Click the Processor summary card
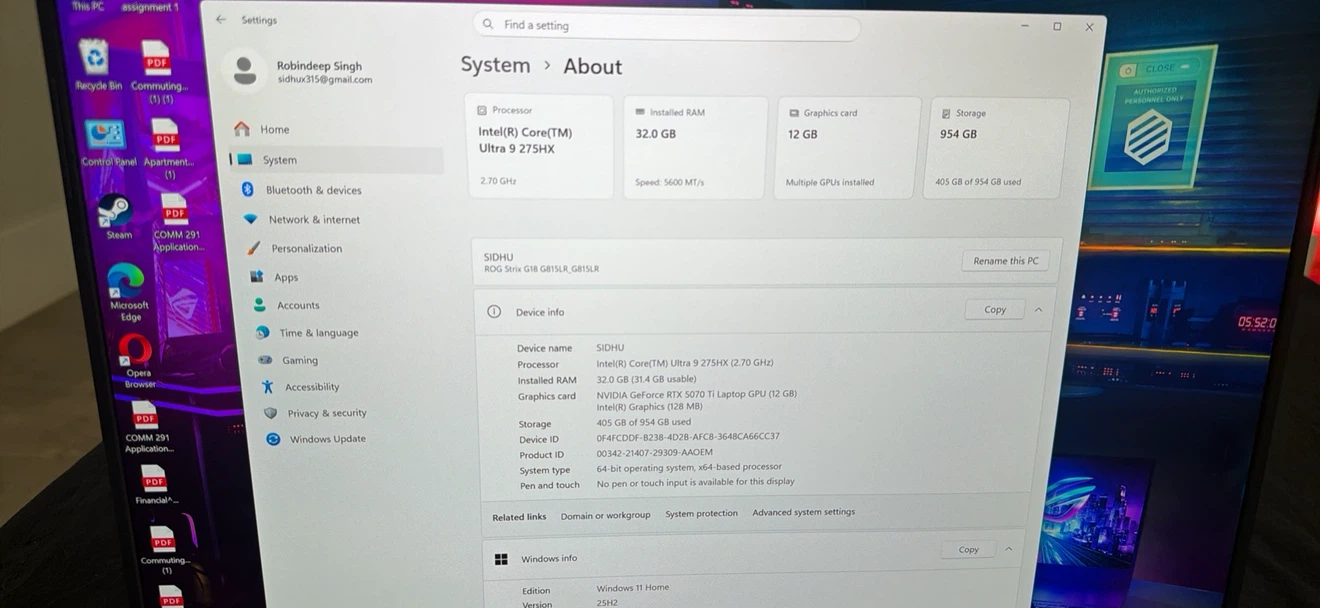 click(x=540, y=146)
